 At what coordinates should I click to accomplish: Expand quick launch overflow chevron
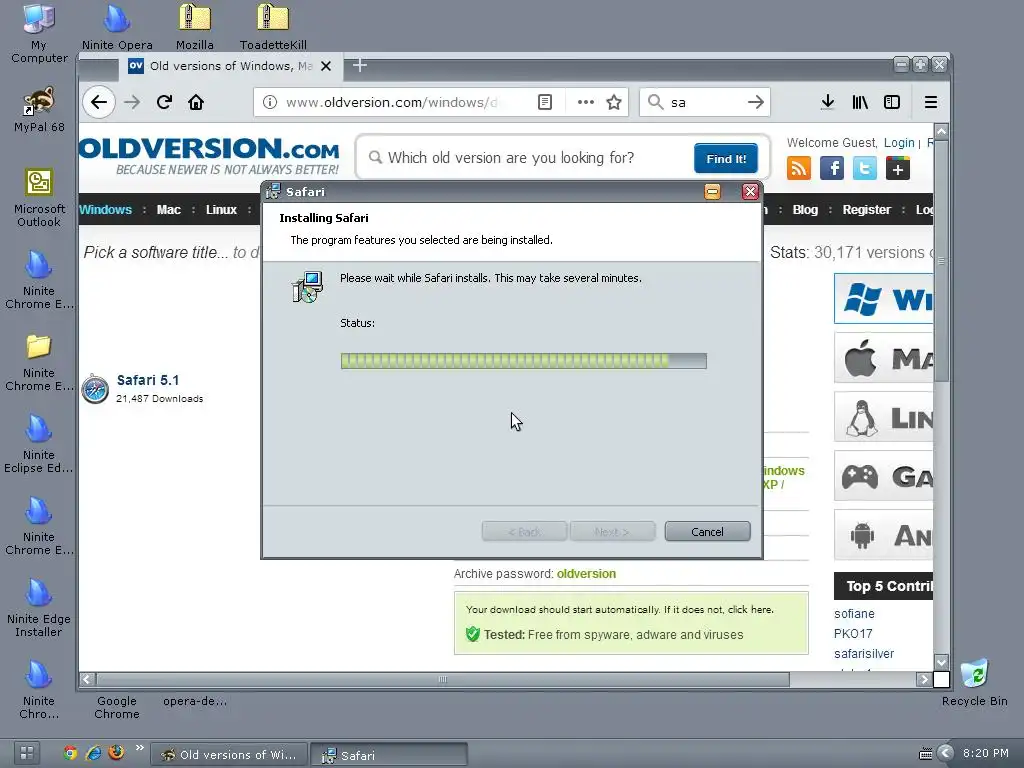pyautogui.click(x=139, y=748)
